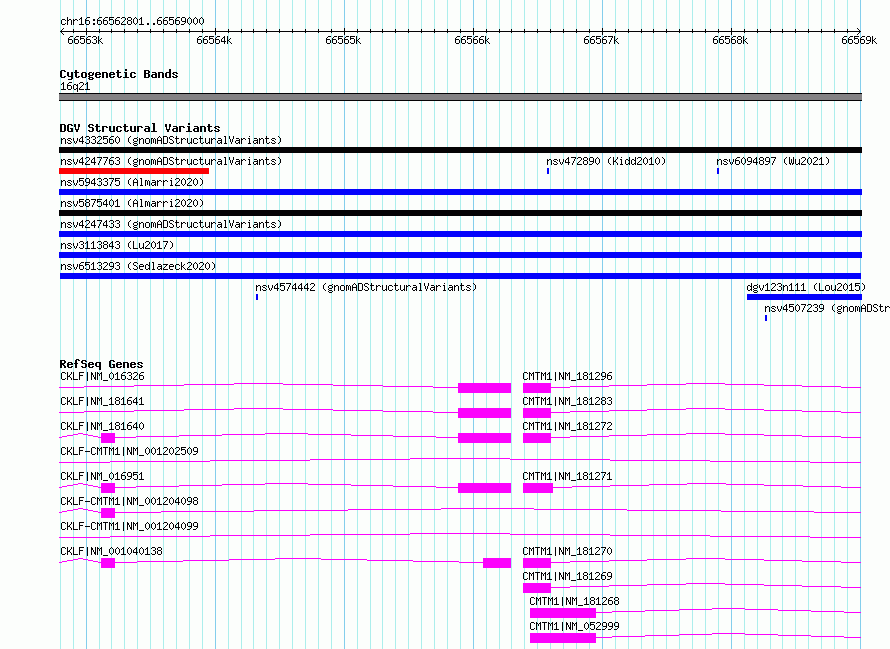Click the CKLF-CMTM1|NM_001204098 transcript label
890x649 pixels.
point(129,501)
